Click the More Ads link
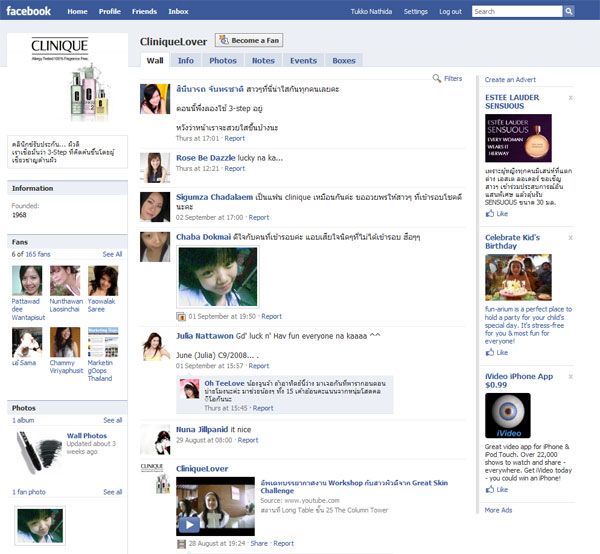 (x=498, y=510)
